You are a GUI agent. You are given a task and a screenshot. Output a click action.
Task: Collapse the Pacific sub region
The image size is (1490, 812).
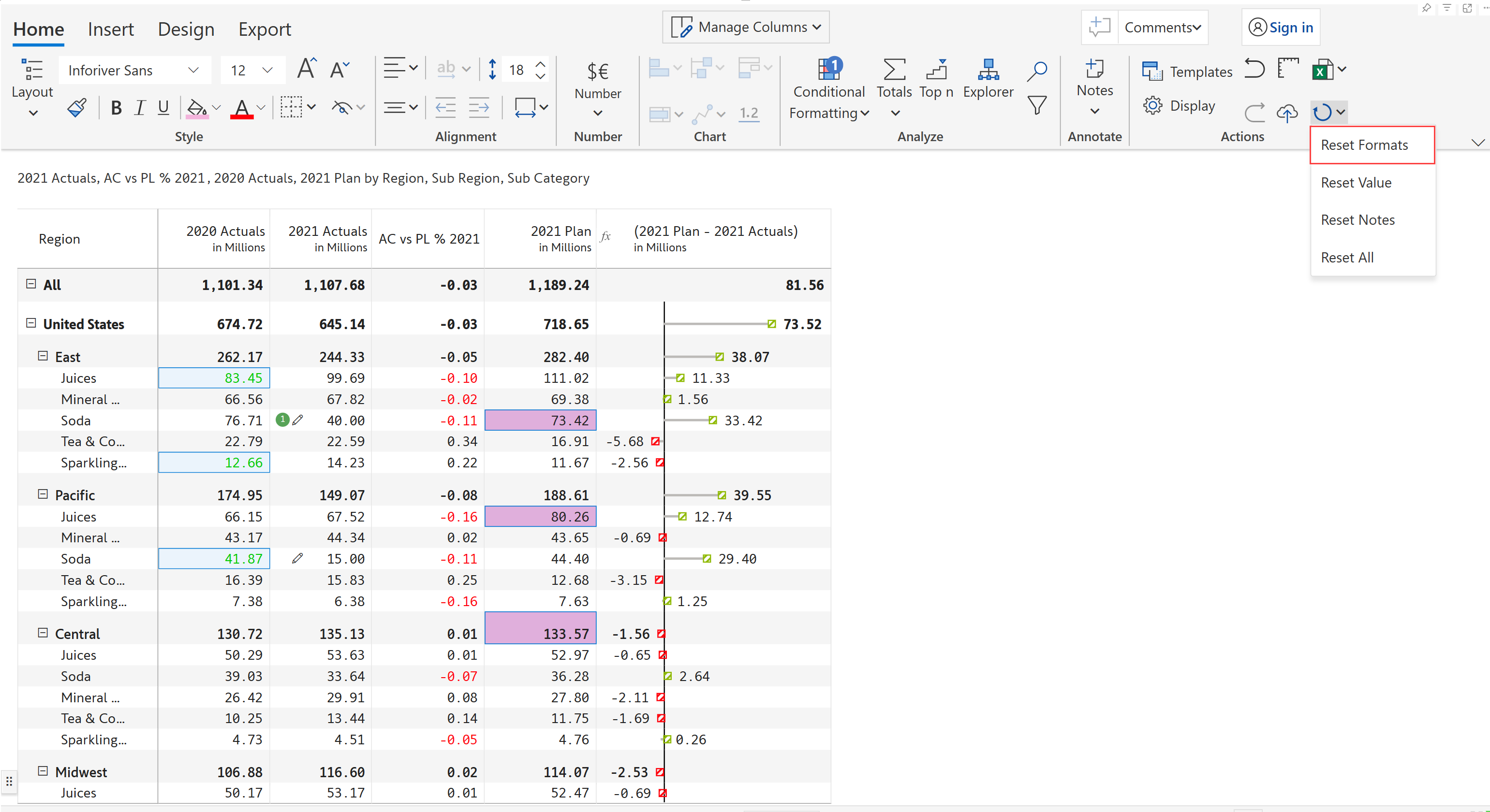pyautogui.click(x=43, y=494)
